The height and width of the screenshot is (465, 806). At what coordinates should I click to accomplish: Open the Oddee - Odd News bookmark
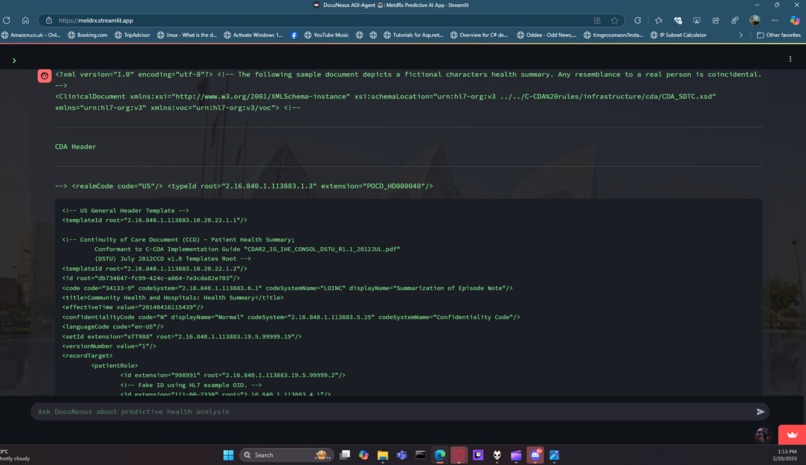point(546,35)
